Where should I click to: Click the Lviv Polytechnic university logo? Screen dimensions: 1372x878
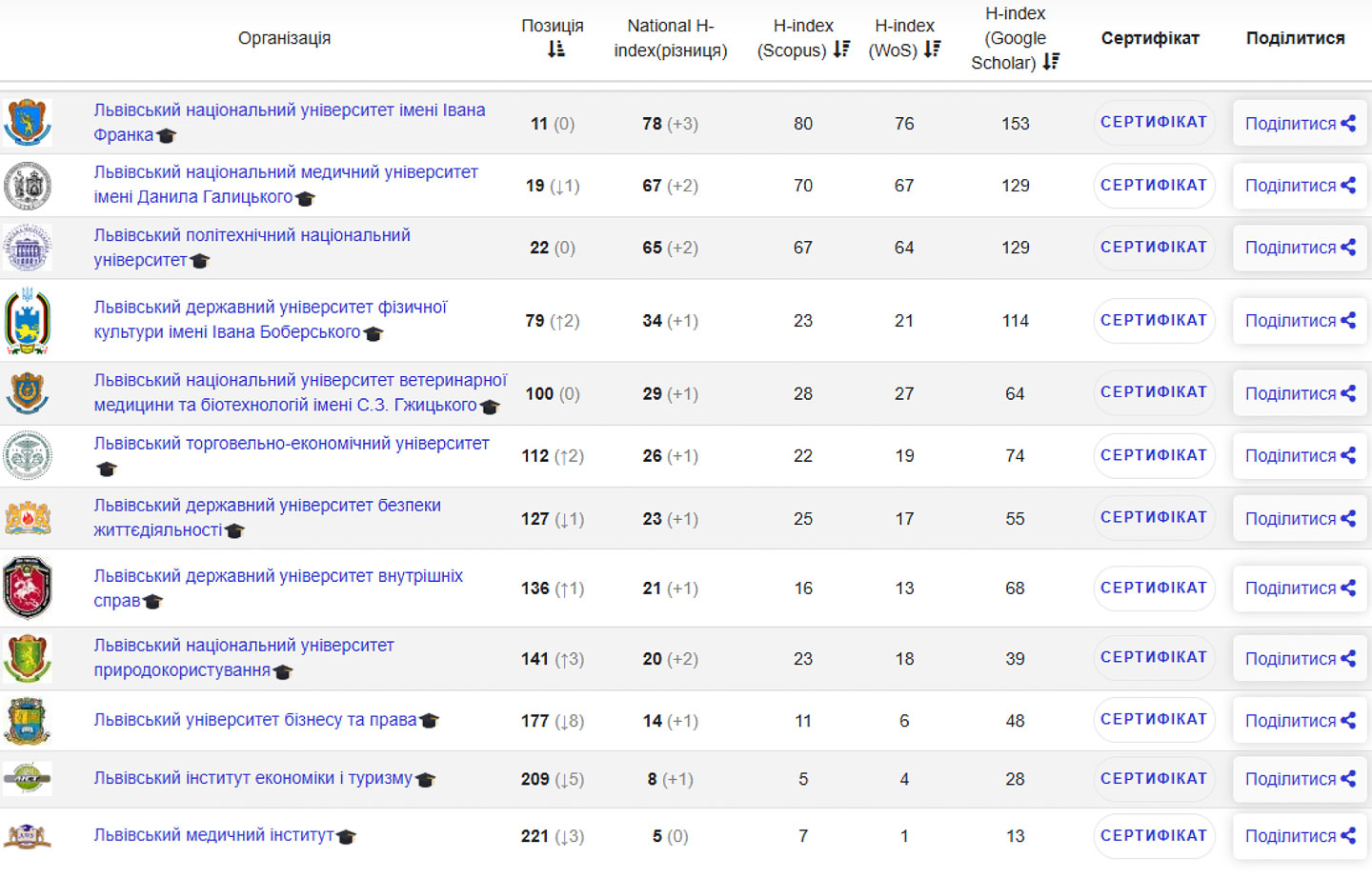pos(28,248)
